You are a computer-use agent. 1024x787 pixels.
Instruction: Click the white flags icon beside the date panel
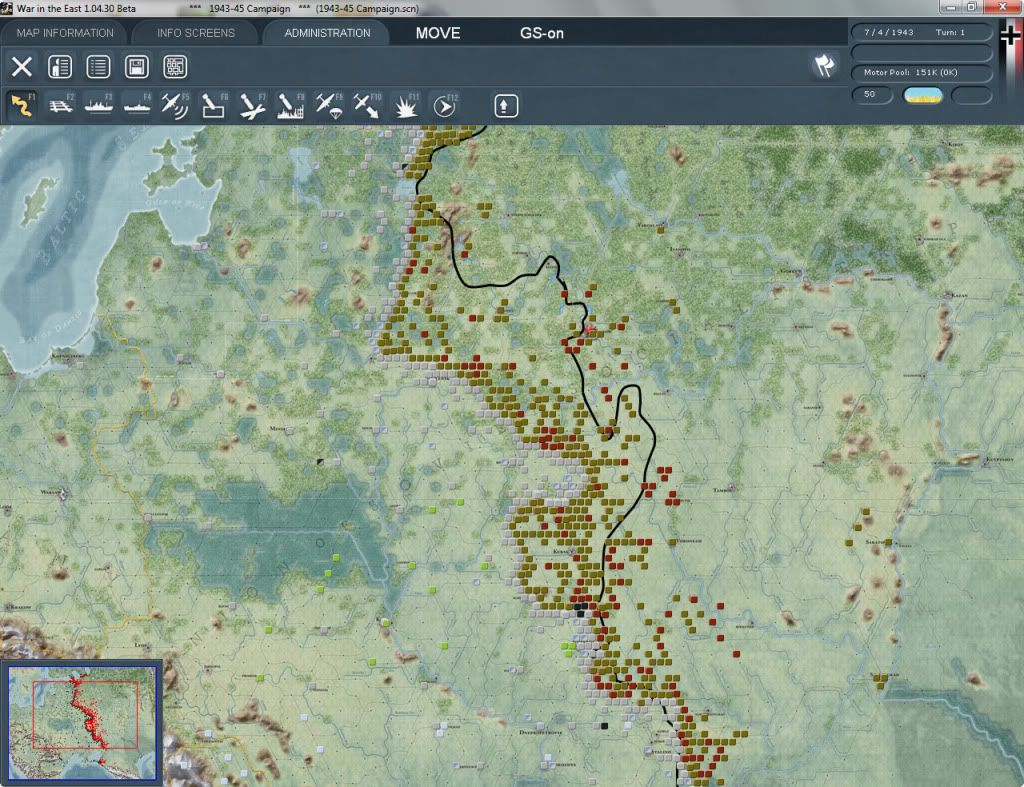click(x=825, y=65)
